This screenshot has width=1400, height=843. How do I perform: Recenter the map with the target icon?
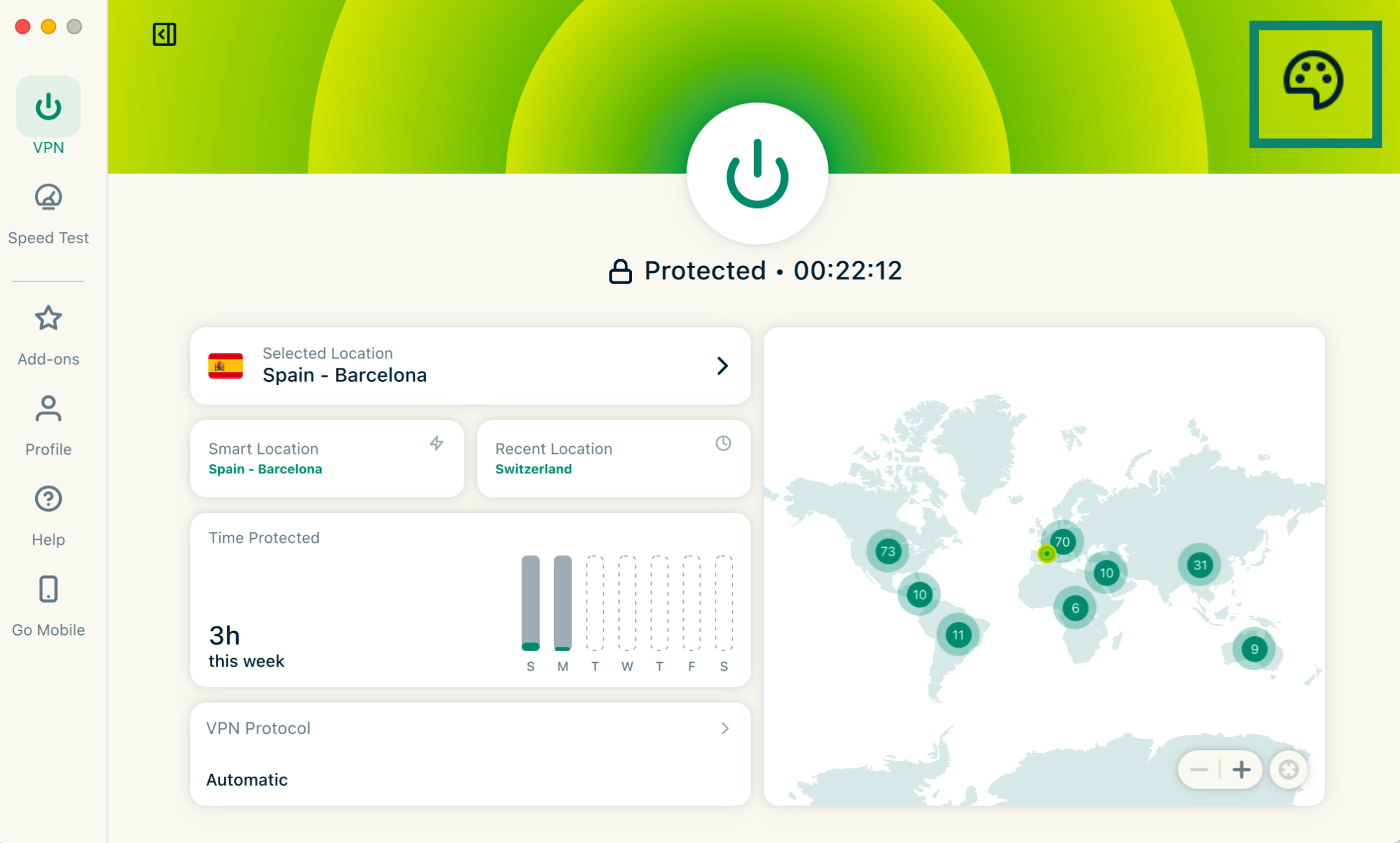click(1288, 770)
